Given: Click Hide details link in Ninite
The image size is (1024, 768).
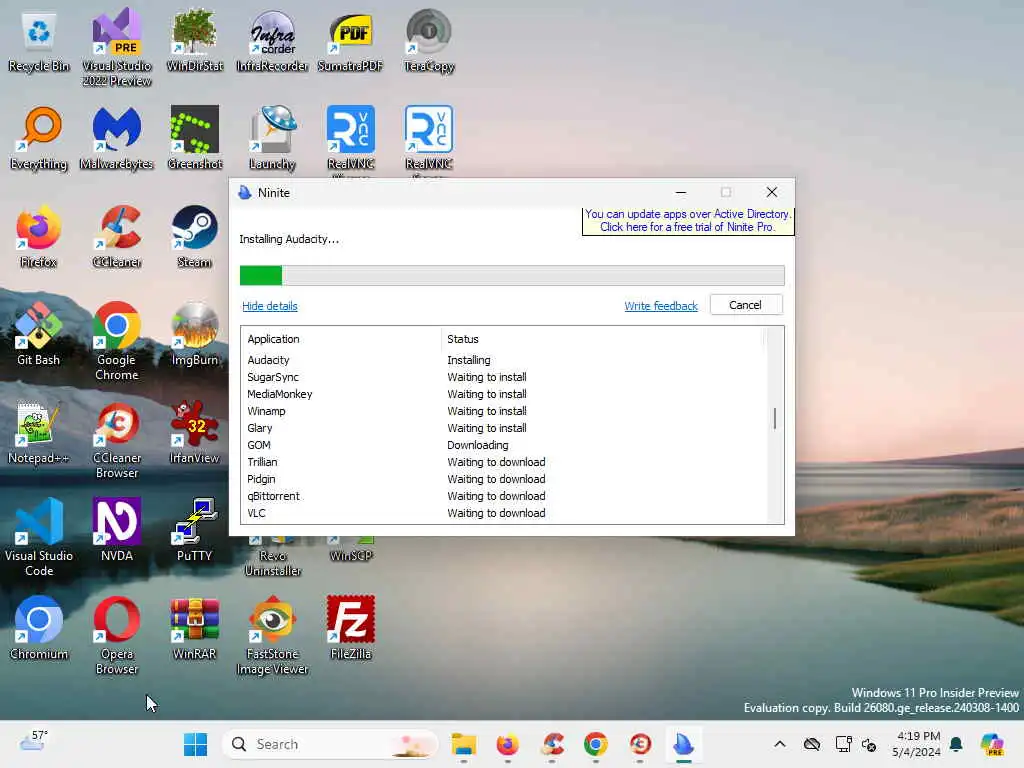Looking at the screenshot, I should [270, 306].
